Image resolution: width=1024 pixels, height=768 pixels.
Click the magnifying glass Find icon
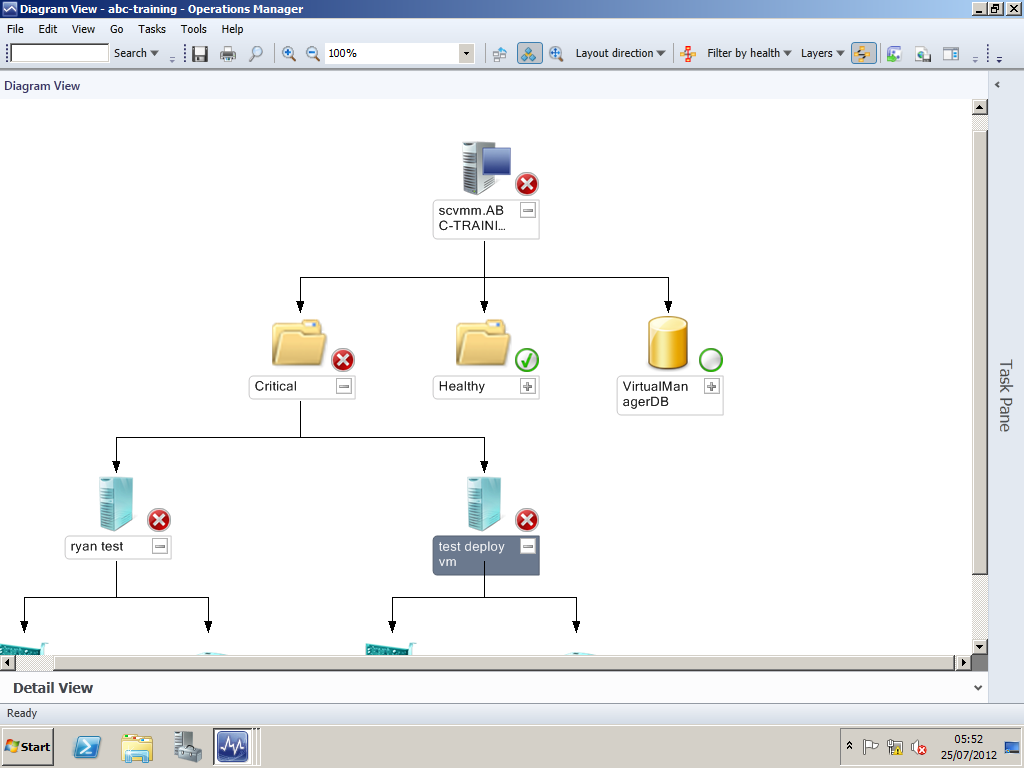(256, 54)
